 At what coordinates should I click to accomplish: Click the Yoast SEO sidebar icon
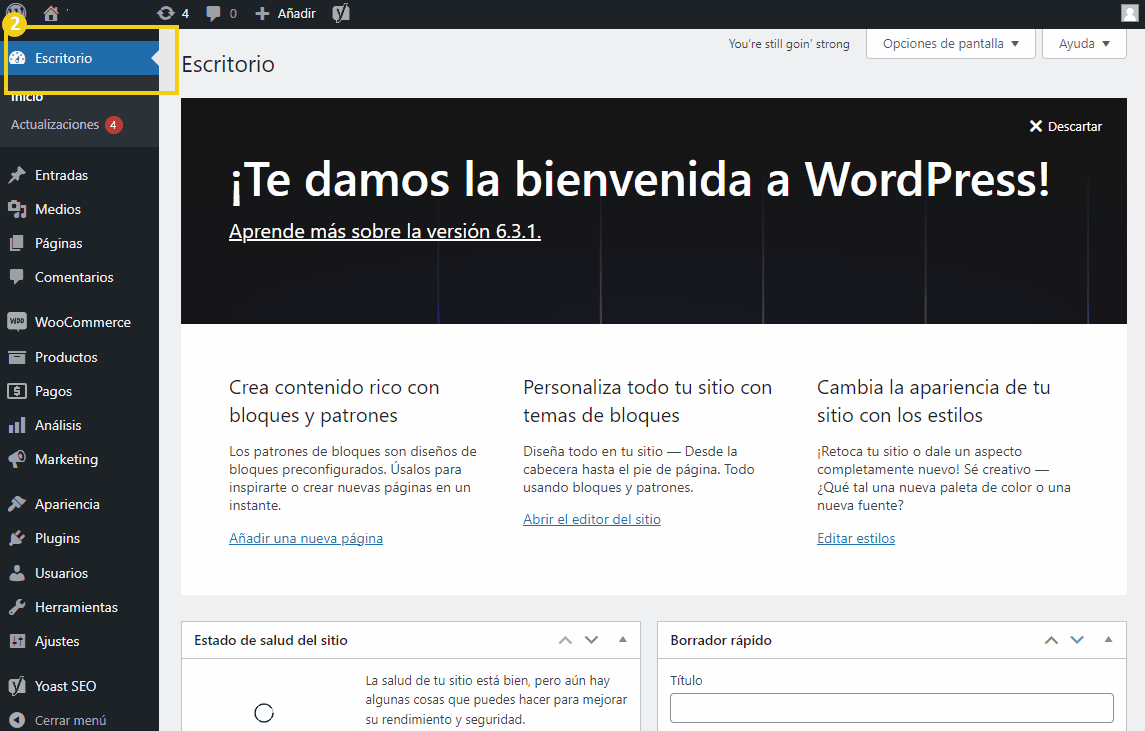pos(17,686)
